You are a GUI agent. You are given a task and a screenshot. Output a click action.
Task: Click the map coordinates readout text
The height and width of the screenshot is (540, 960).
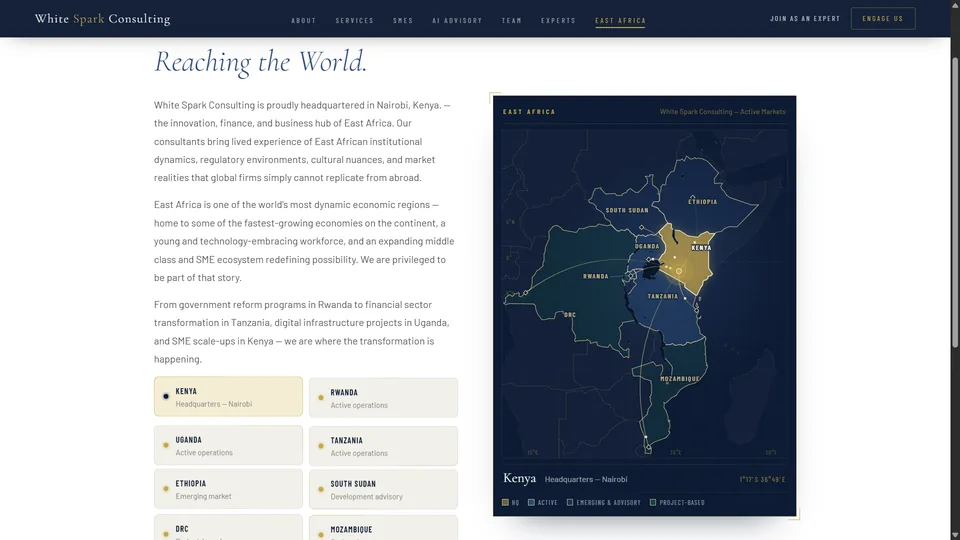point(762,479)
